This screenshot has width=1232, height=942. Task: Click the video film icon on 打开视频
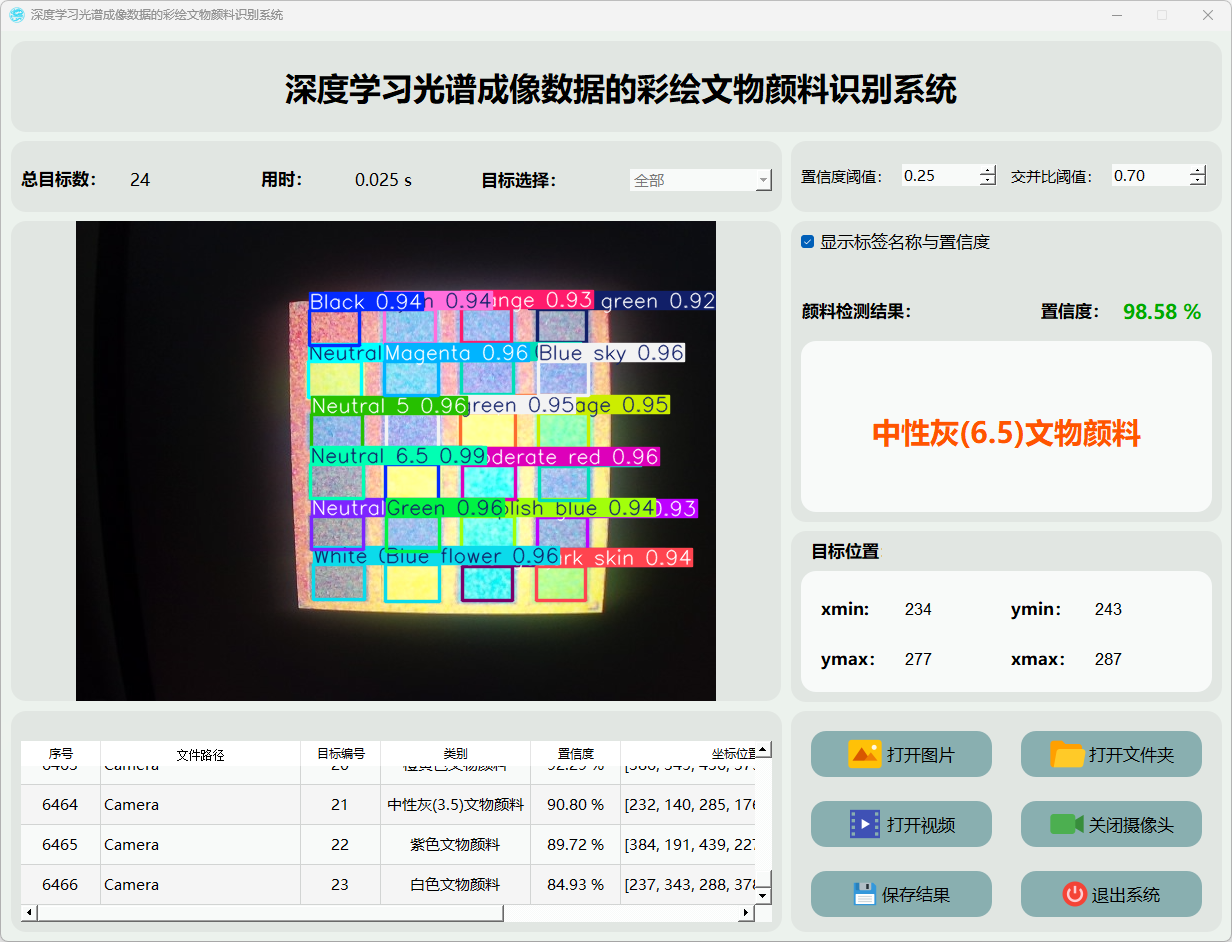[864, 824]
